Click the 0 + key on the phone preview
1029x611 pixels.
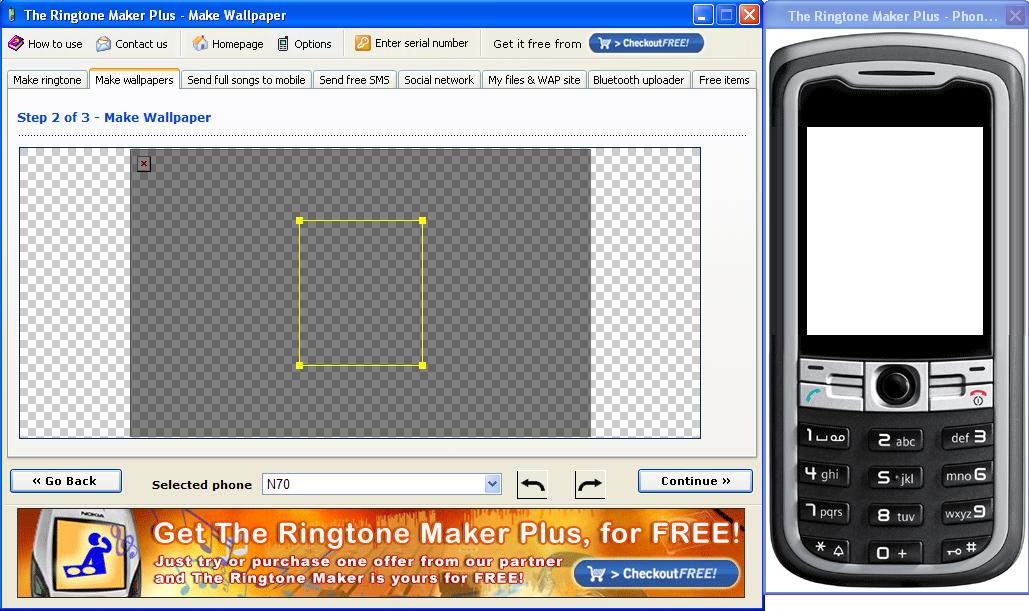[896, 553]
